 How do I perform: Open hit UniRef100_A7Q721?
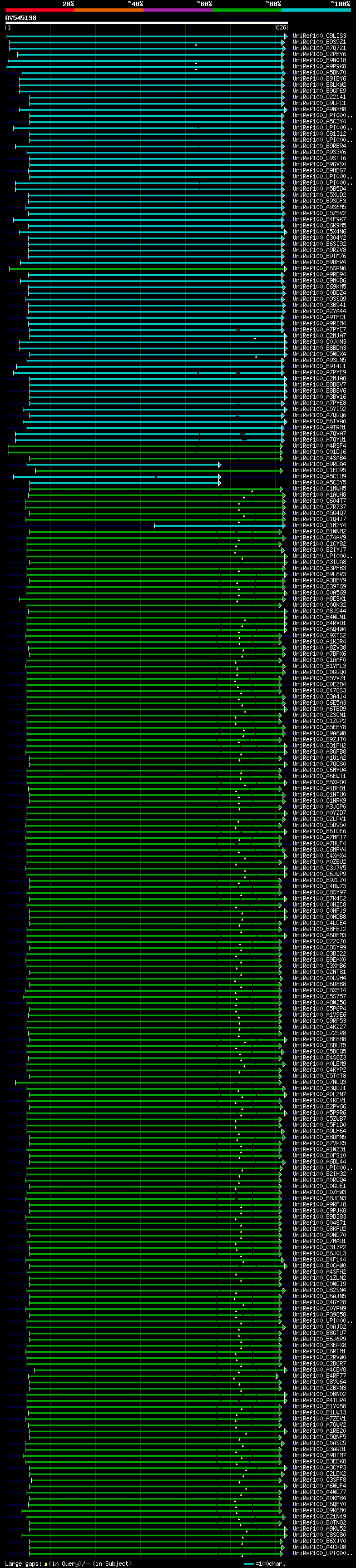[319, 48]
